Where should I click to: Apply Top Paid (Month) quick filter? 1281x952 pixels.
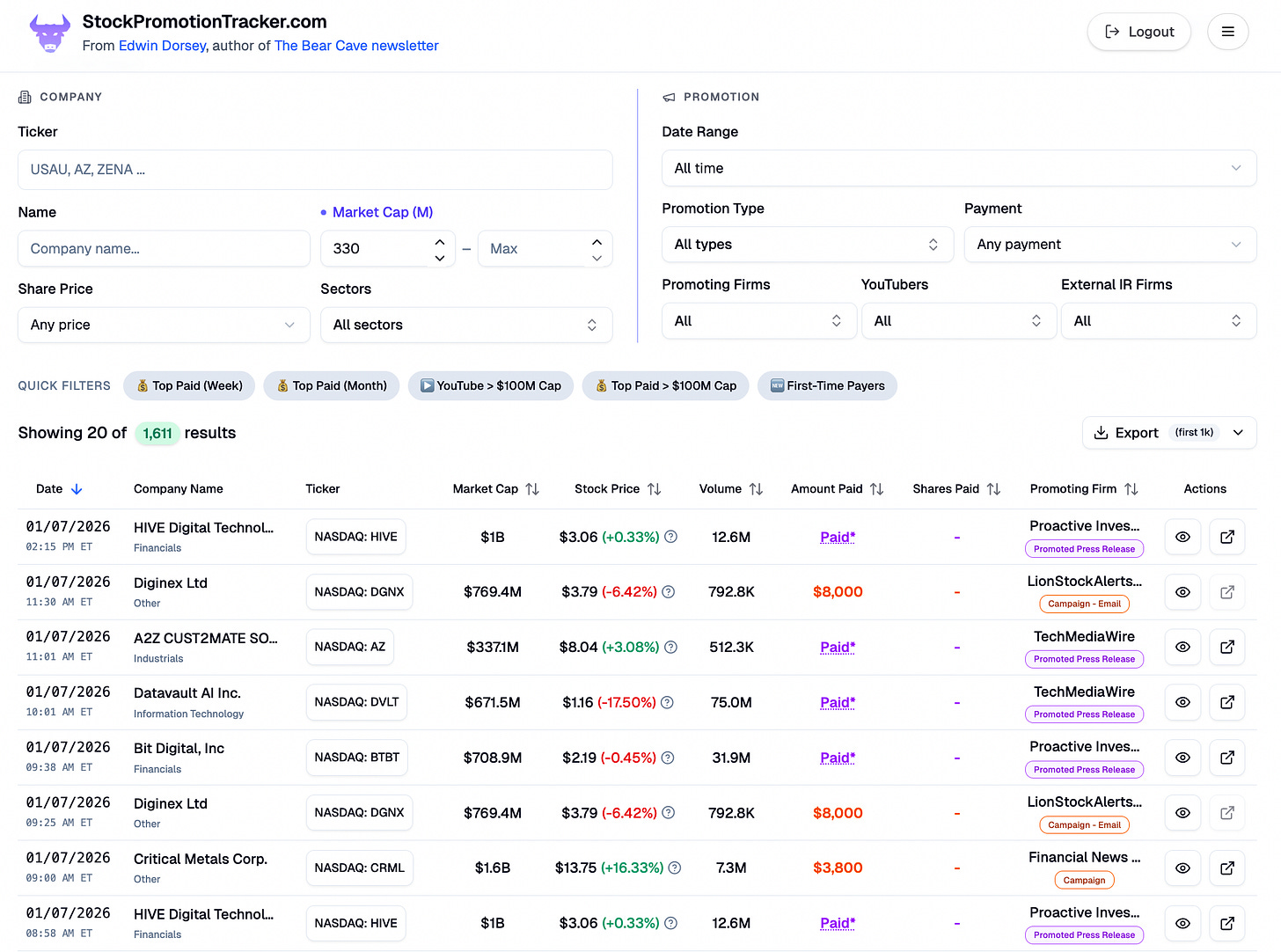point(332,385)
